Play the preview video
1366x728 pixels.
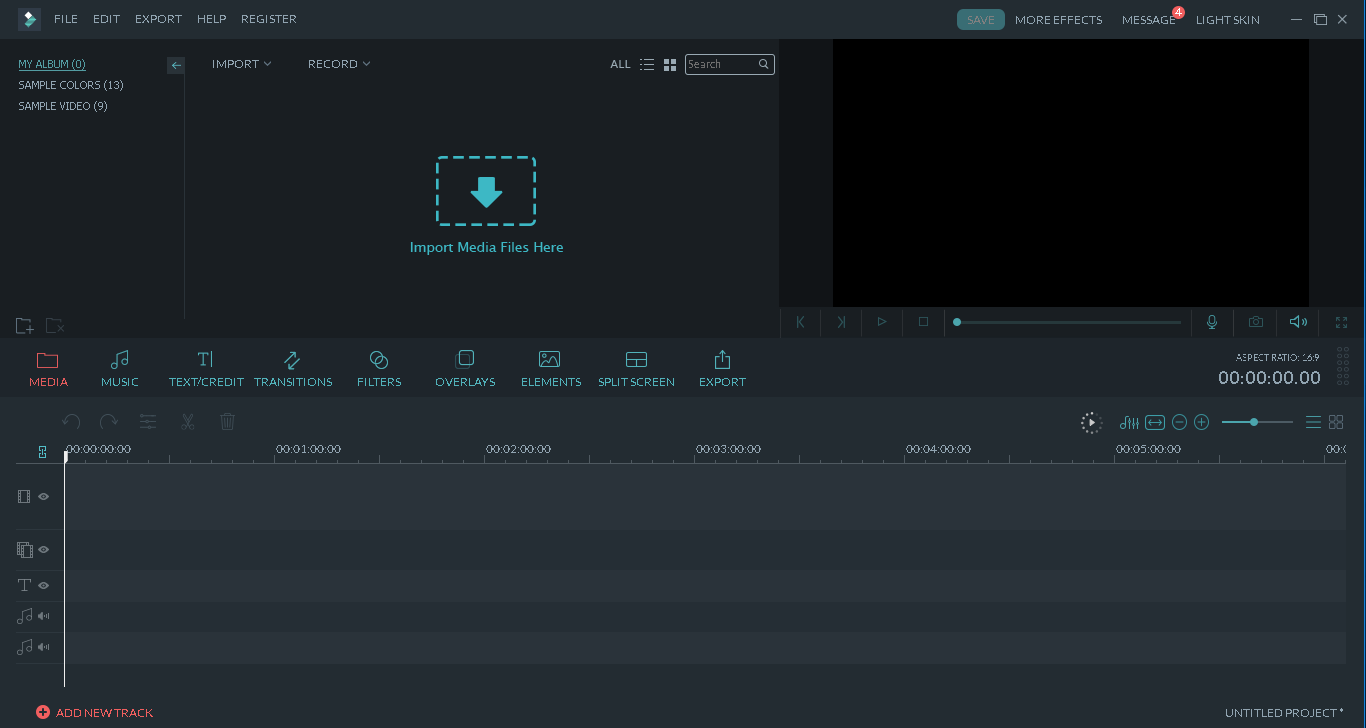point(882,322)
